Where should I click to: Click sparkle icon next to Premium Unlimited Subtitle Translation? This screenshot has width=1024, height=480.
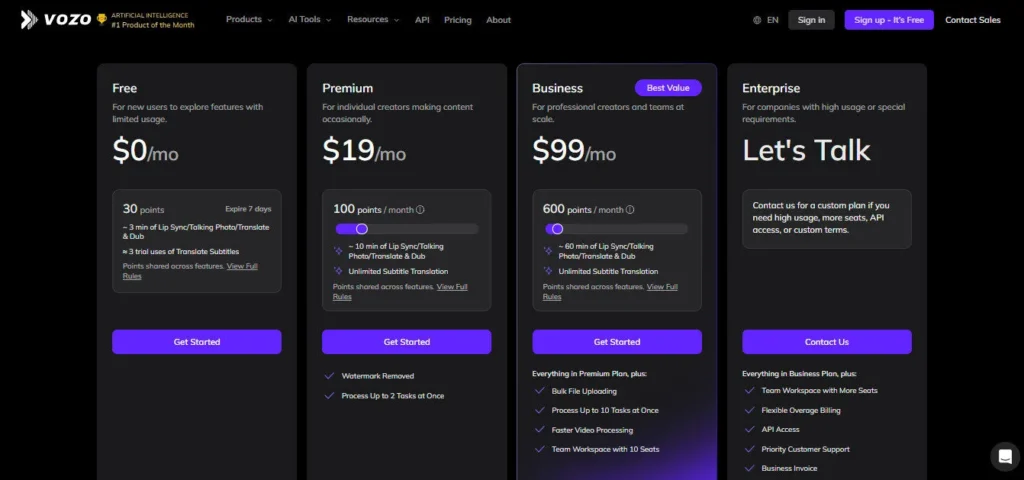coord(338,271)
